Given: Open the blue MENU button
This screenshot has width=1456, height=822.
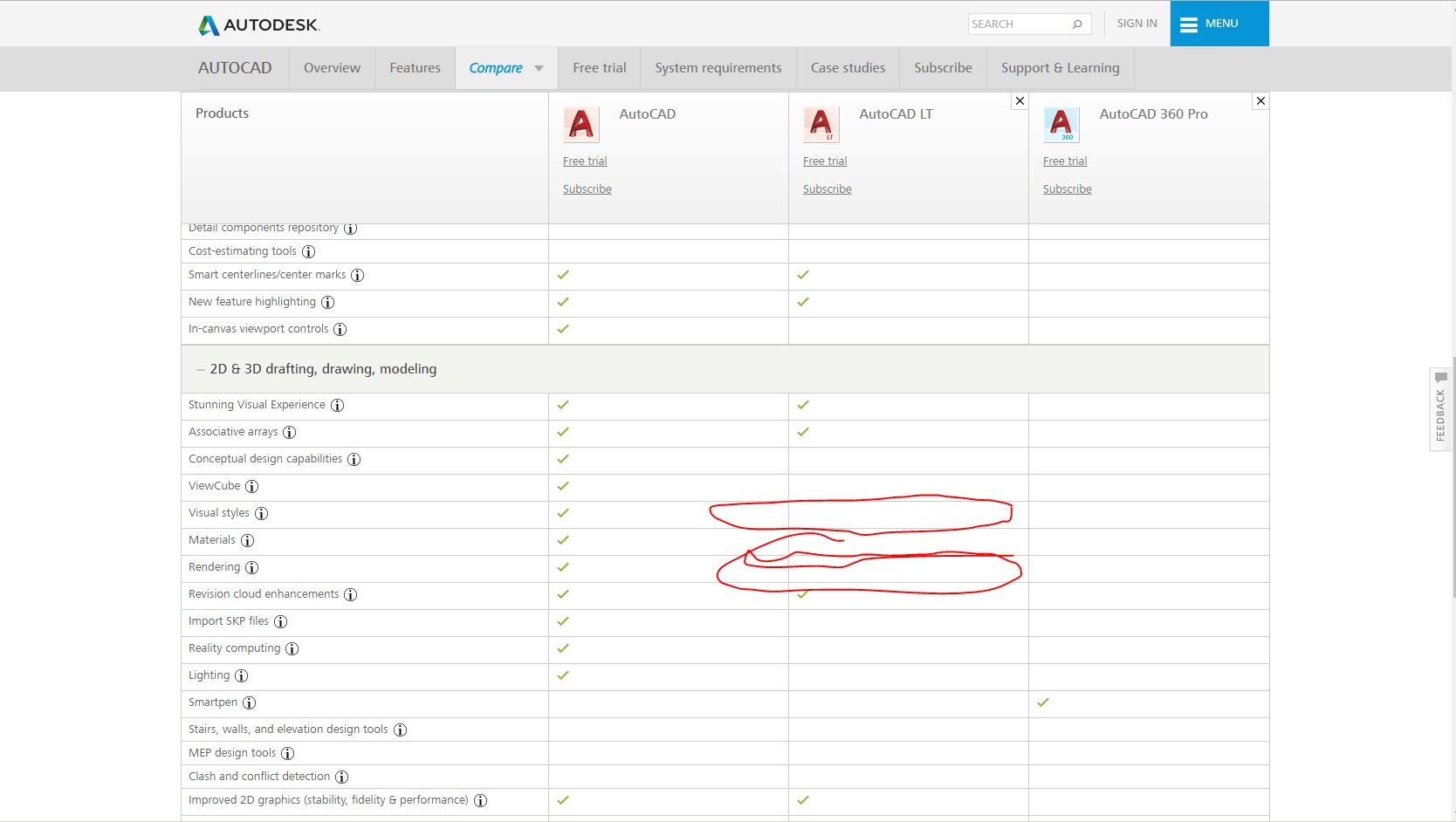Looking at the screenshot, I should pos(1219,24).
